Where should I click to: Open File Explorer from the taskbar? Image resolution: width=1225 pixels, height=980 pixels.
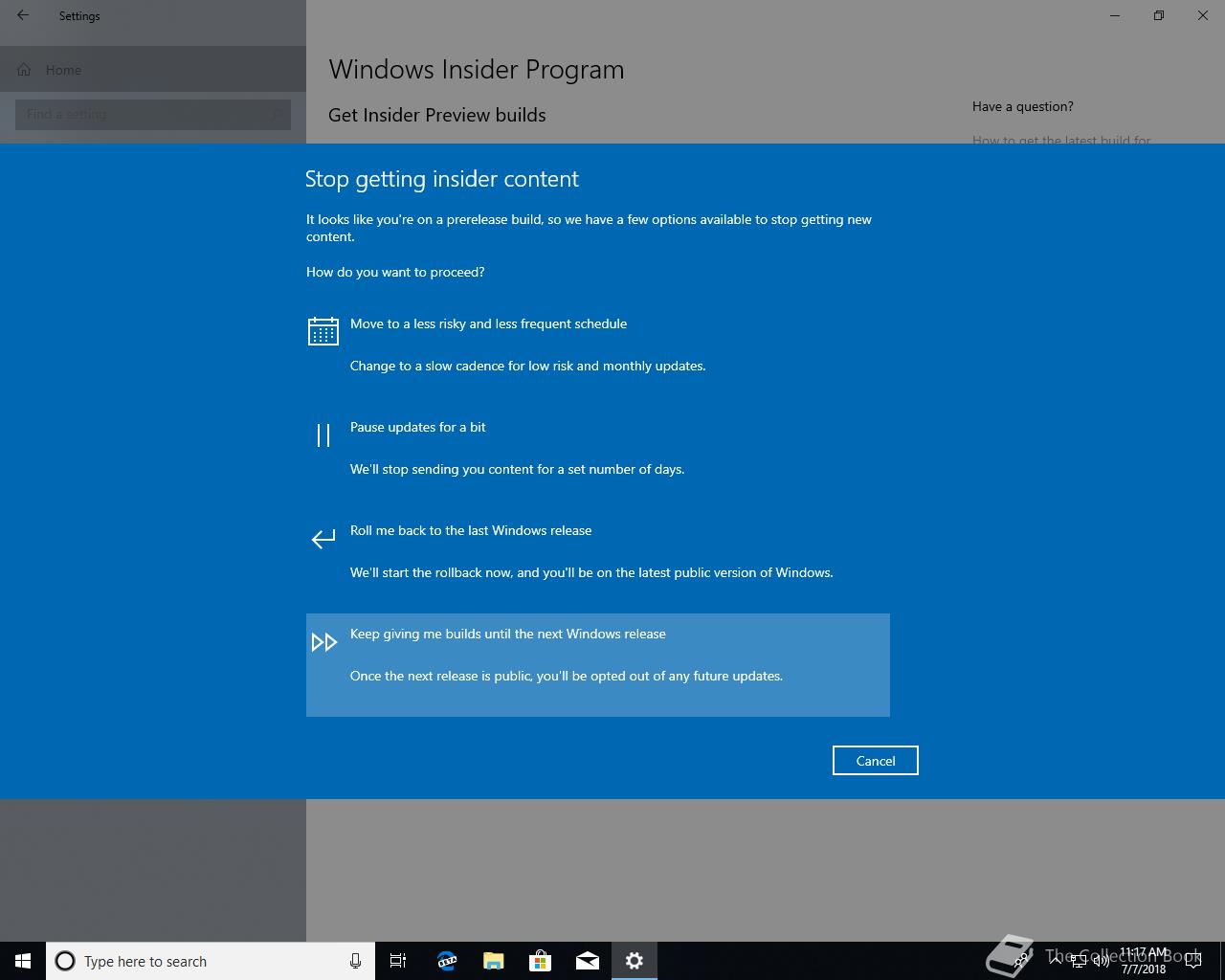[493, 961]
